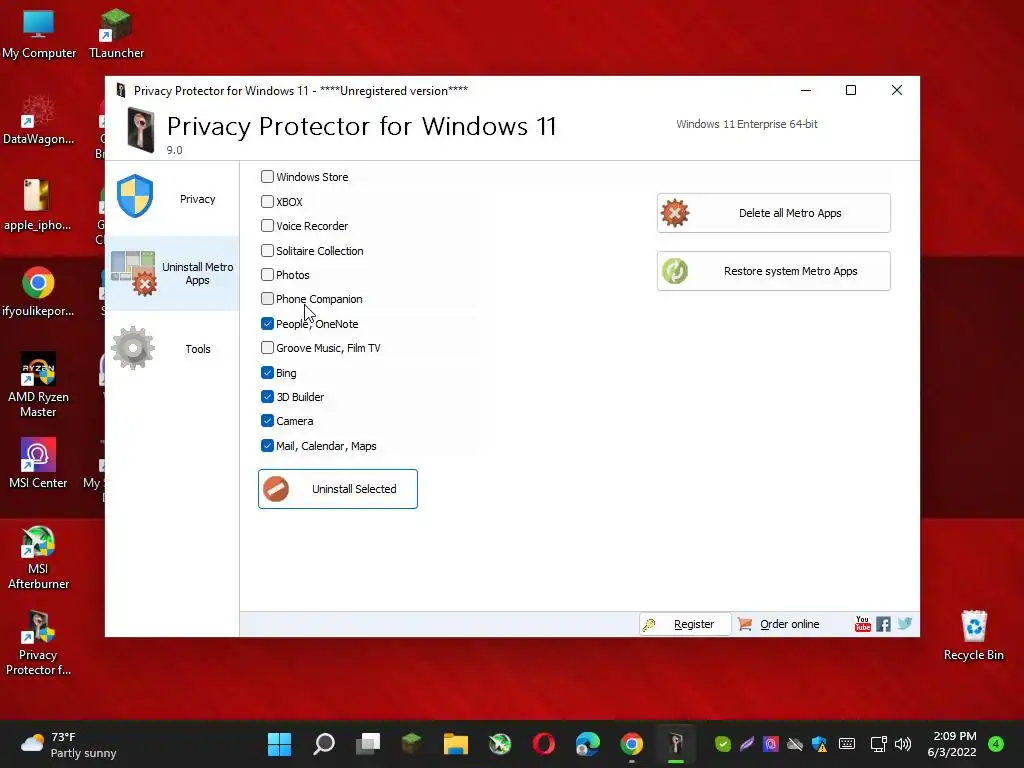Uncheck the Camera checkbox

click(267, 421)
